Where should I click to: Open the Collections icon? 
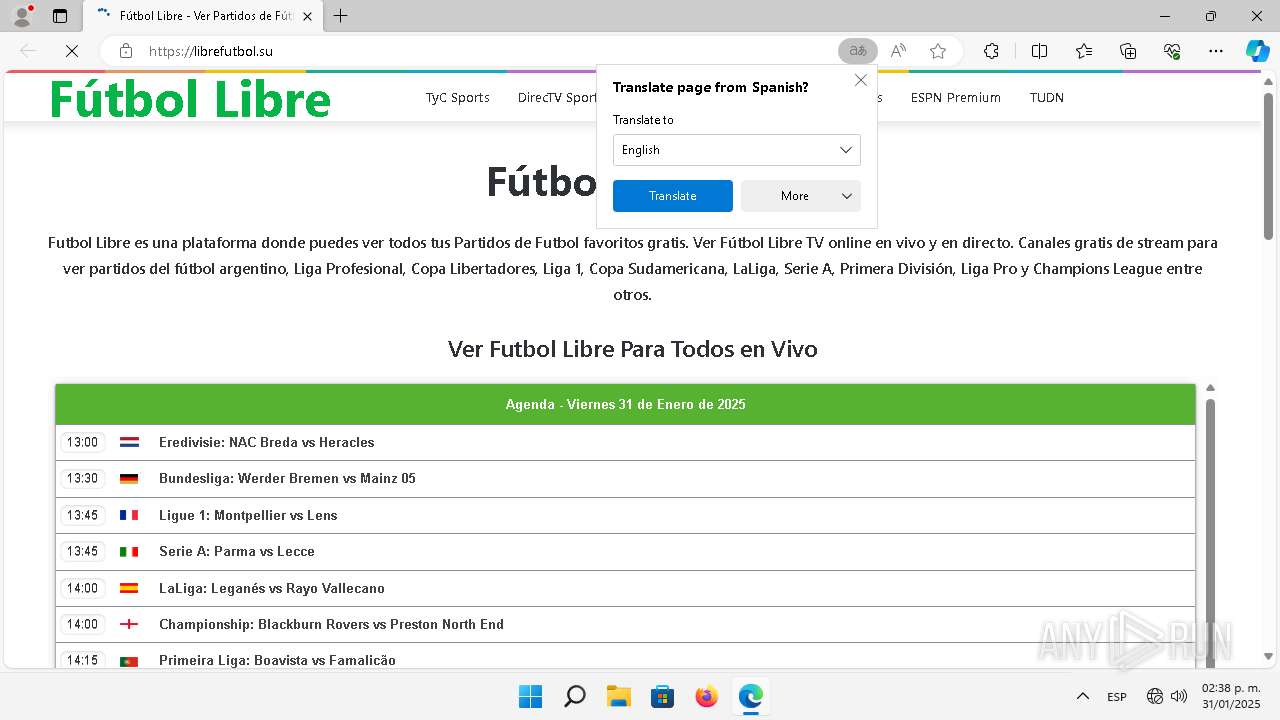1128,51
